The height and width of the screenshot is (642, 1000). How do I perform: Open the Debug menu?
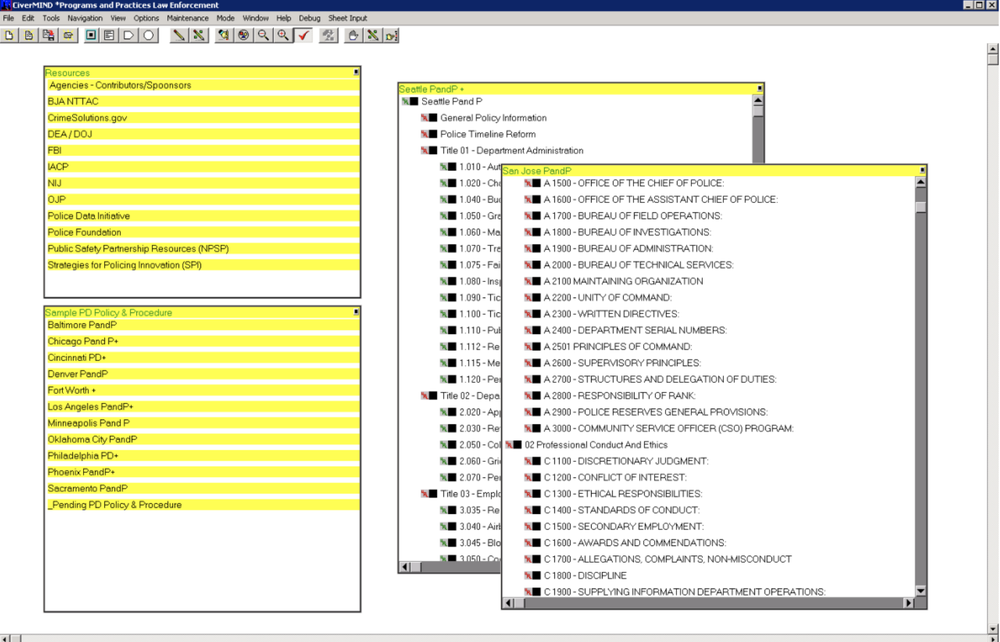(x=309, y=18)
